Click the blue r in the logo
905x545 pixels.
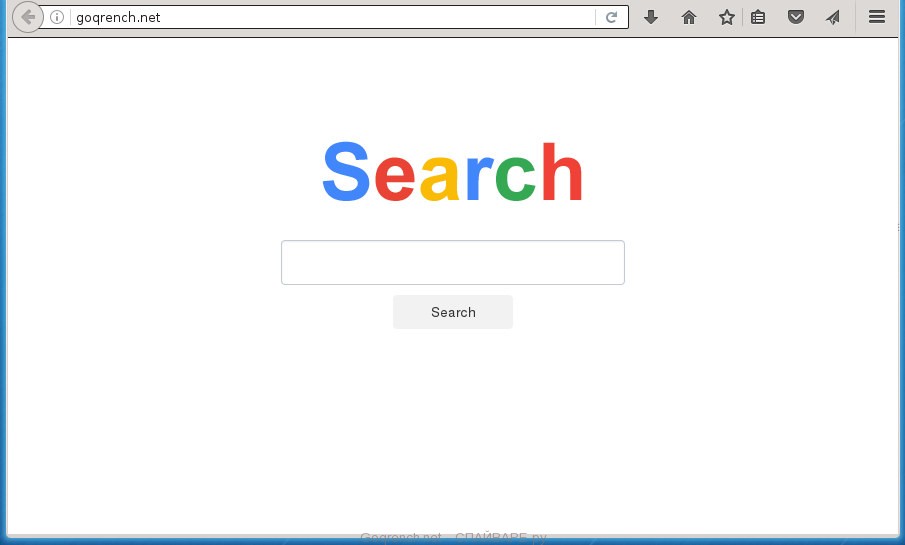[x=479, y=178]
